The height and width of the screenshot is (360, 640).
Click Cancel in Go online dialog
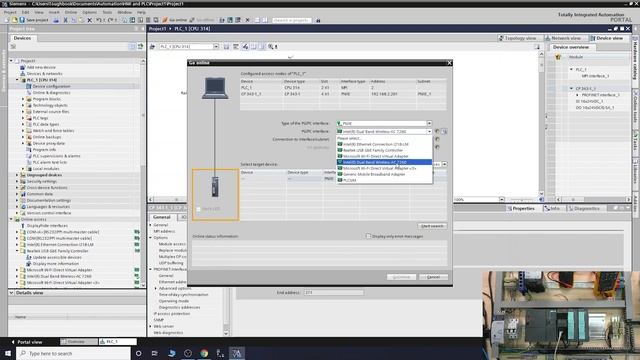(x=433, y=277)
